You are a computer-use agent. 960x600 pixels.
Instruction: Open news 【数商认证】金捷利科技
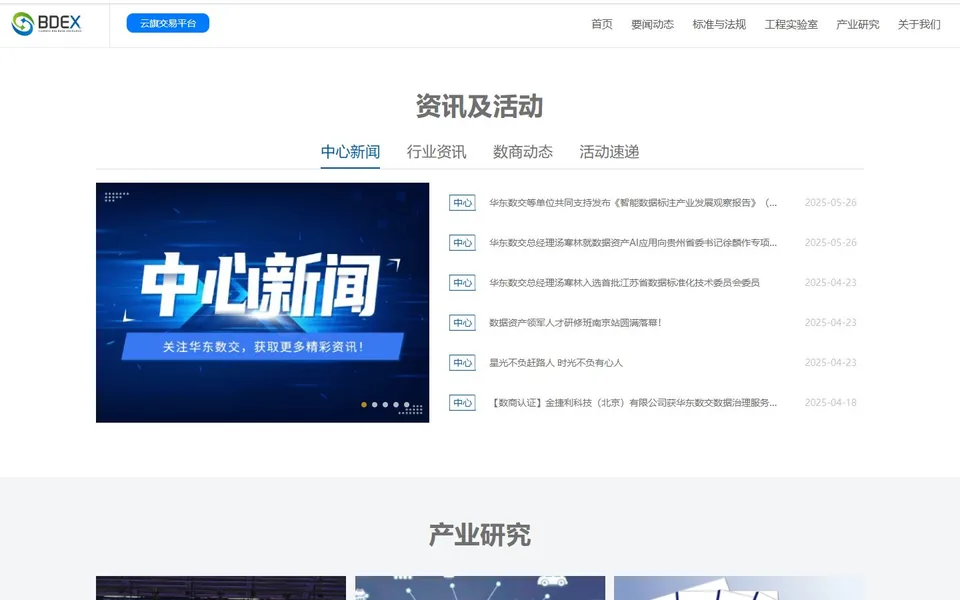pyautogui.click(x=633, y=403)
